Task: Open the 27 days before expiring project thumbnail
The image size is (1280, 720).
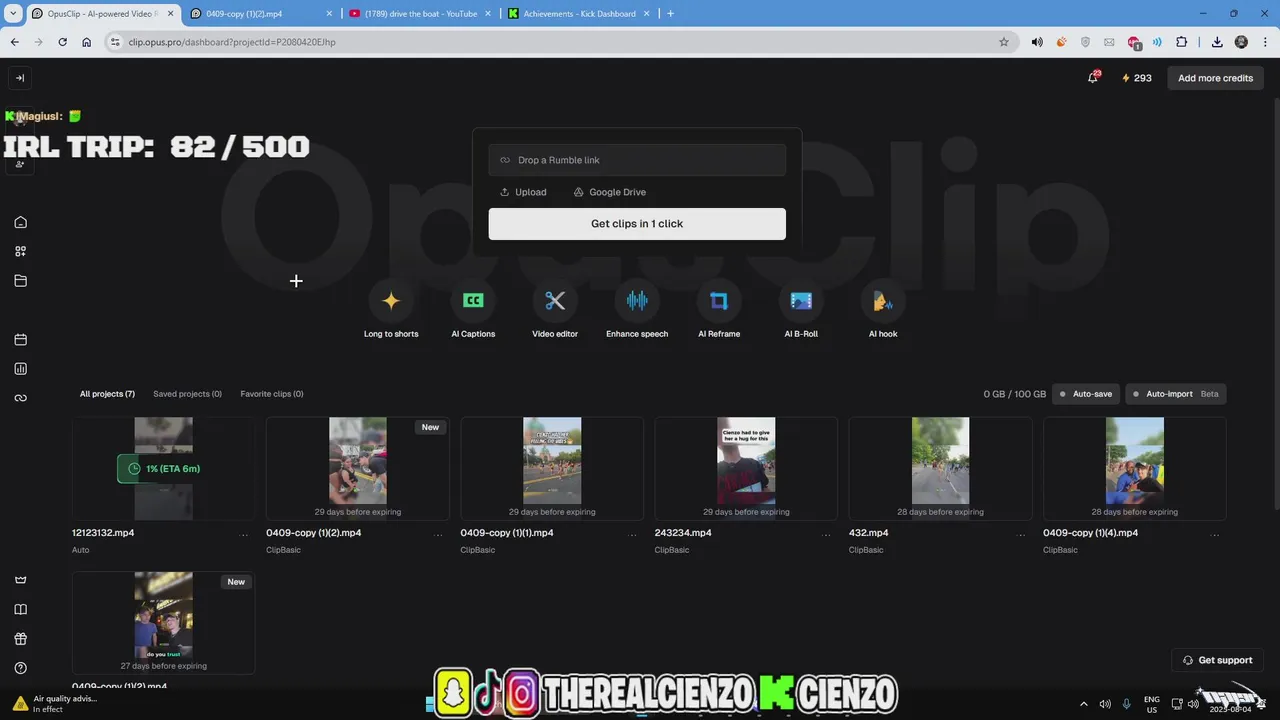Action: 163,622
